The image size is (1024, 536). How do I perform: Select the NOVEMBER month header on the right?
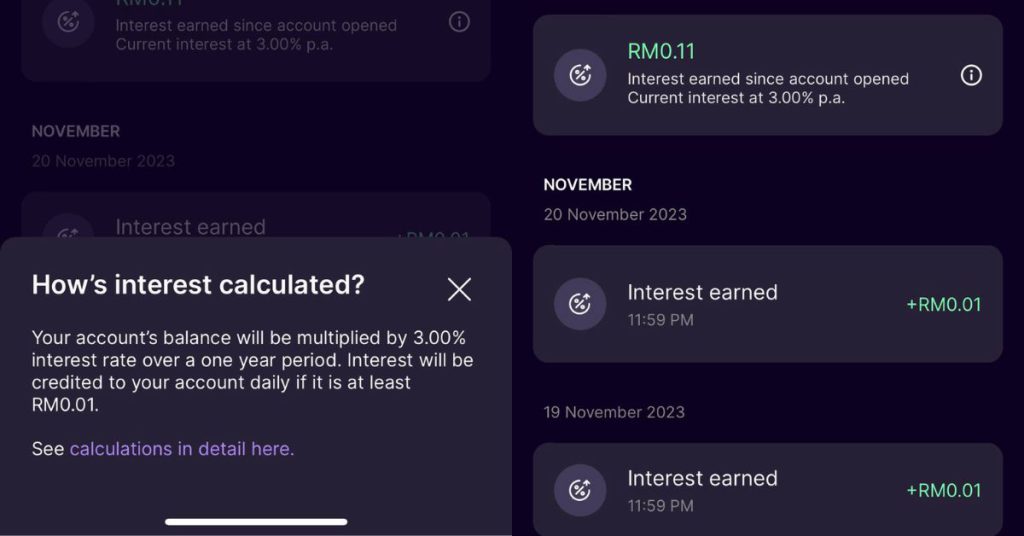[x=587, y=185]
